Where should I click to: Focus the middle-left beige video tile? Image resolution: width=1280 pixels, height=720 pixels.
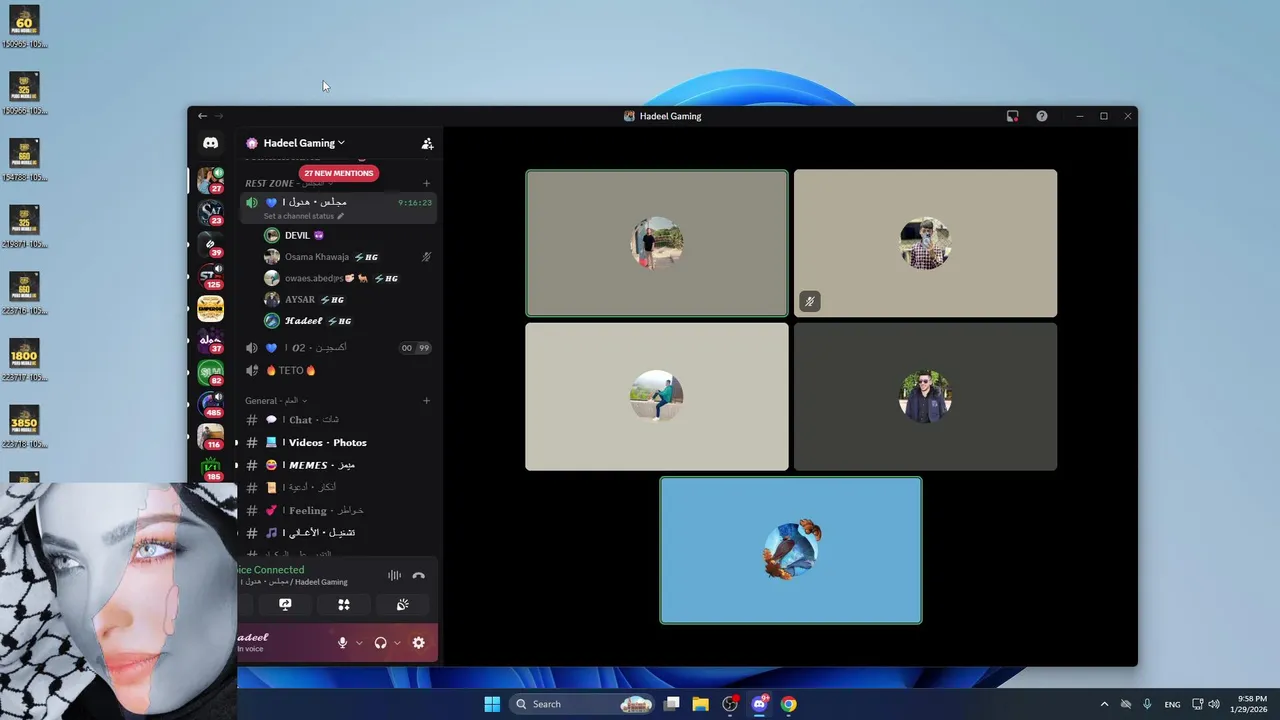[x=657, y=396]
